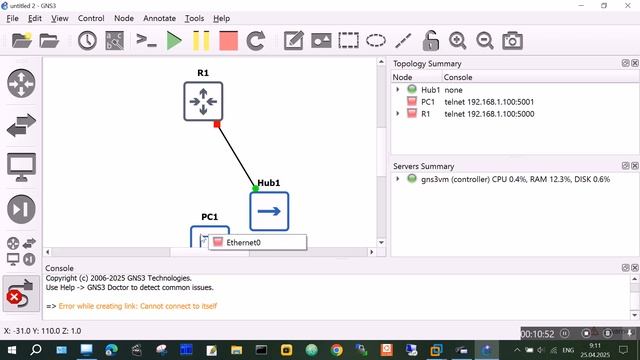Choose Ethernet0 in the port popup

tap(258, 242)
